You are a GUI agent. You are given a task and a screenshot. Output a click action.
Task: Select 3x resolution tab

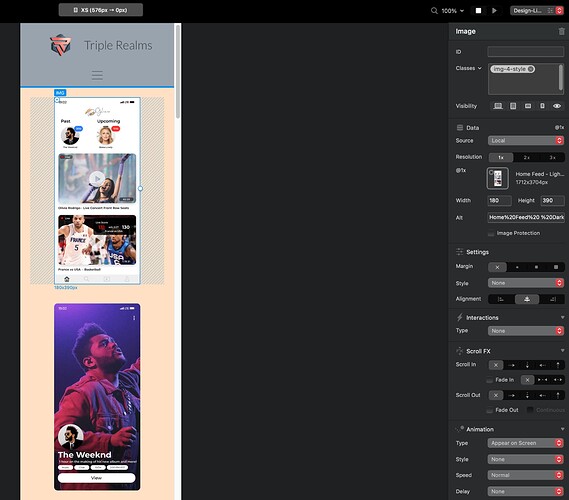click(552, 157)
